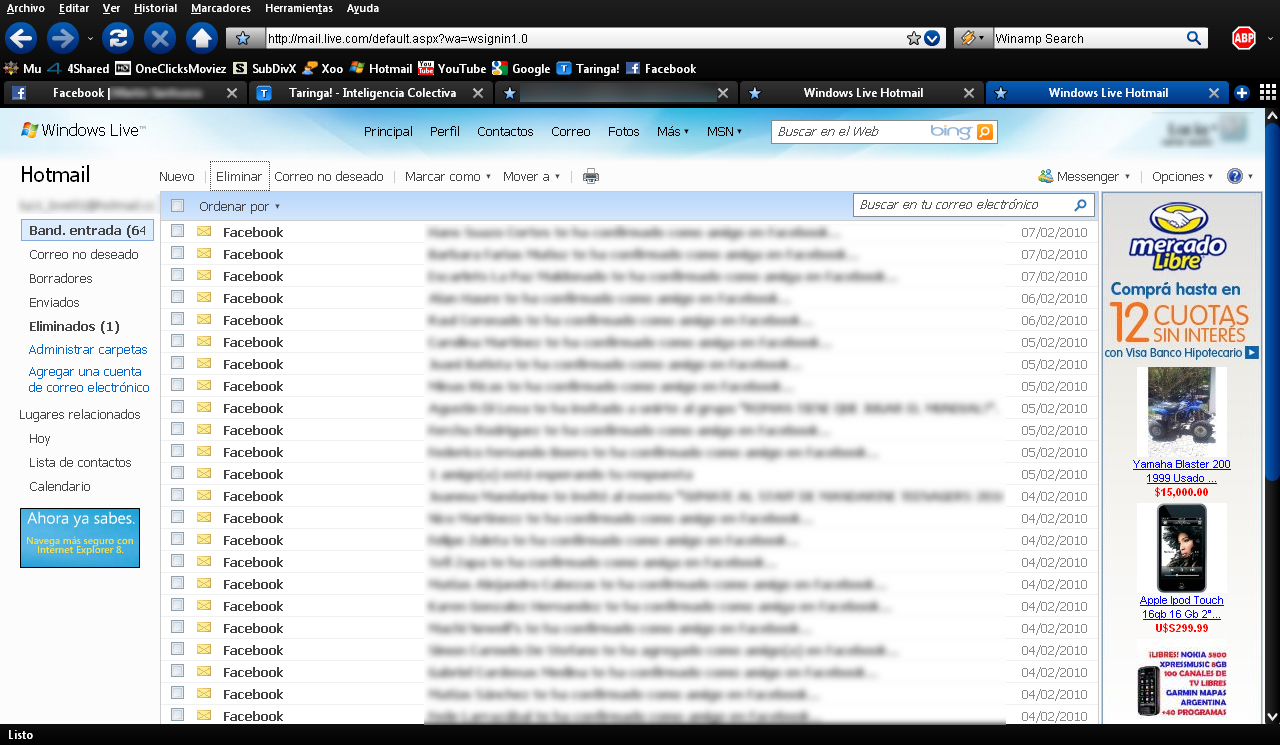
Task: Open the Borradores folder
Action: click(x=61, y=279)
